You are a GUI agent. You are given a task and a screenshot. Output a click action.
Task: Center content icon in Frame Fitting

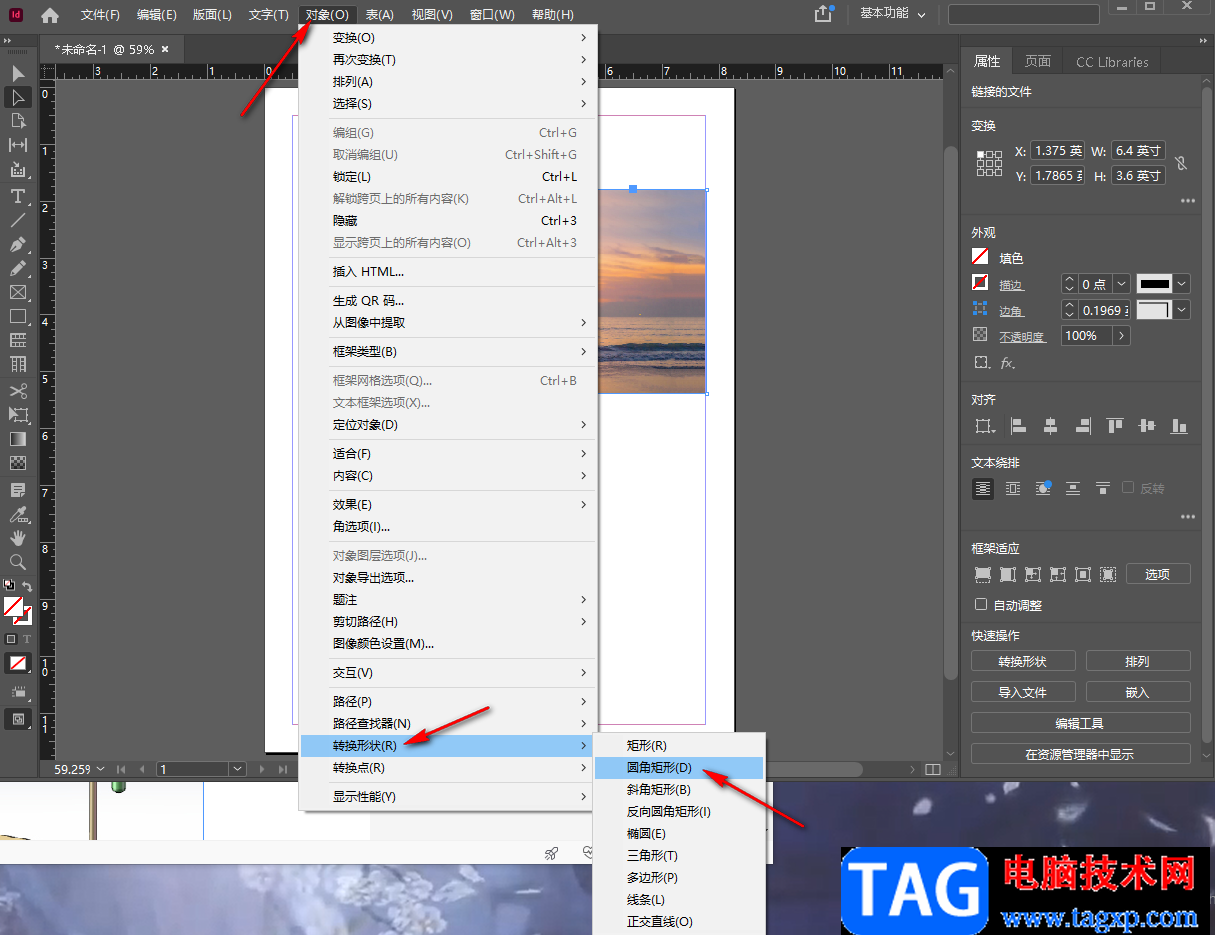pos(1083,574)
